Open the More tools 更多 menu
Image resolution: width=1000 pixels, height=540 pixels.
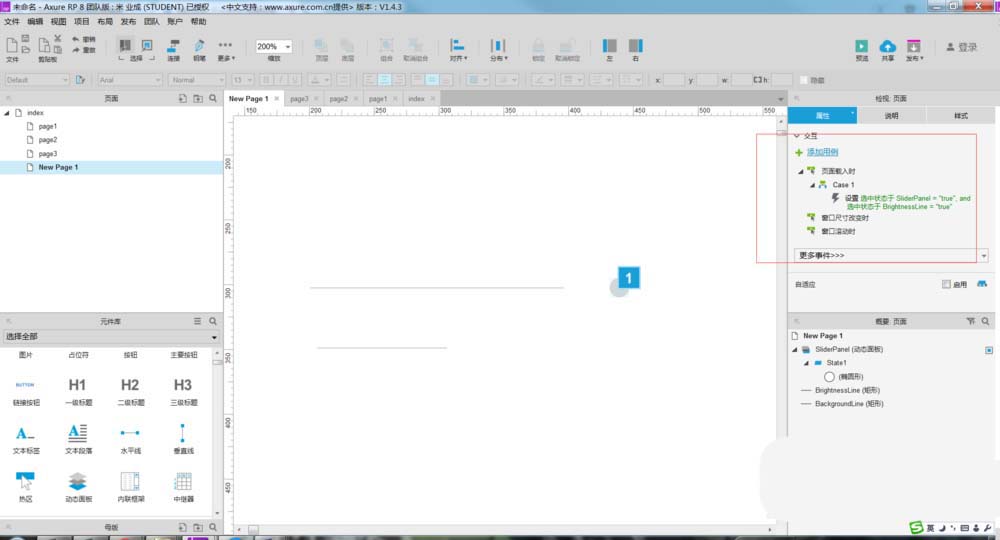pyautogui.click(x=226, y=49)
